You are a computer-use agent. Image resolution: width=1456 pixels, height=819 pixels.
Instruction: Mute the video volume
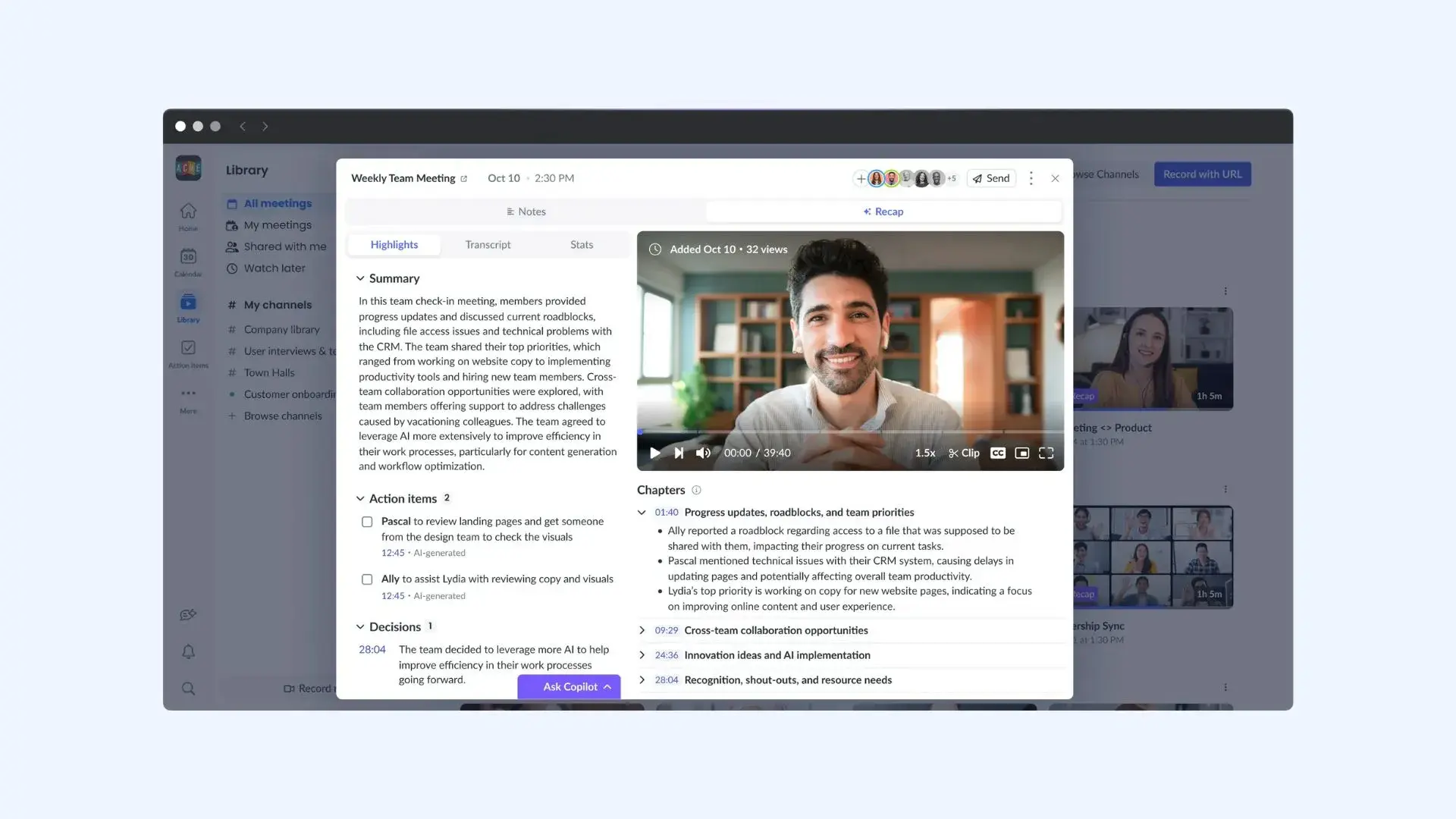(703, 453)
